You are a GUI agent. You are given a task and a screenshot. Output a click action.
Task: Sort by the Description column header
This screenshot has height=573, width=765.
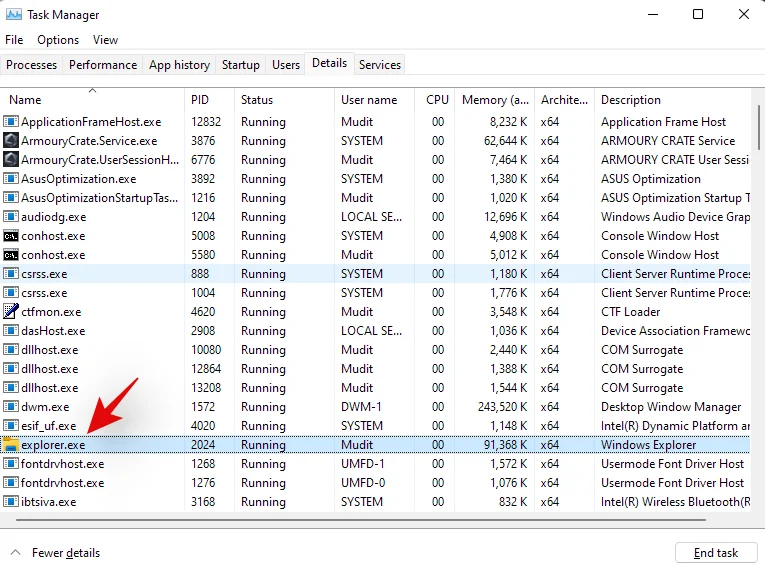pyautogui.click(x=673, y=100)
